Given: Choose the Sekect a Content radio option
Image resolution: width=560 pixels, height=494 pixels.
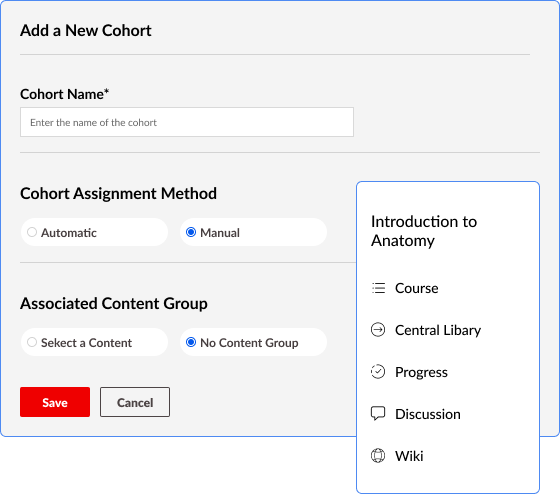Looking at the screenshot, I should coord(32,342).
